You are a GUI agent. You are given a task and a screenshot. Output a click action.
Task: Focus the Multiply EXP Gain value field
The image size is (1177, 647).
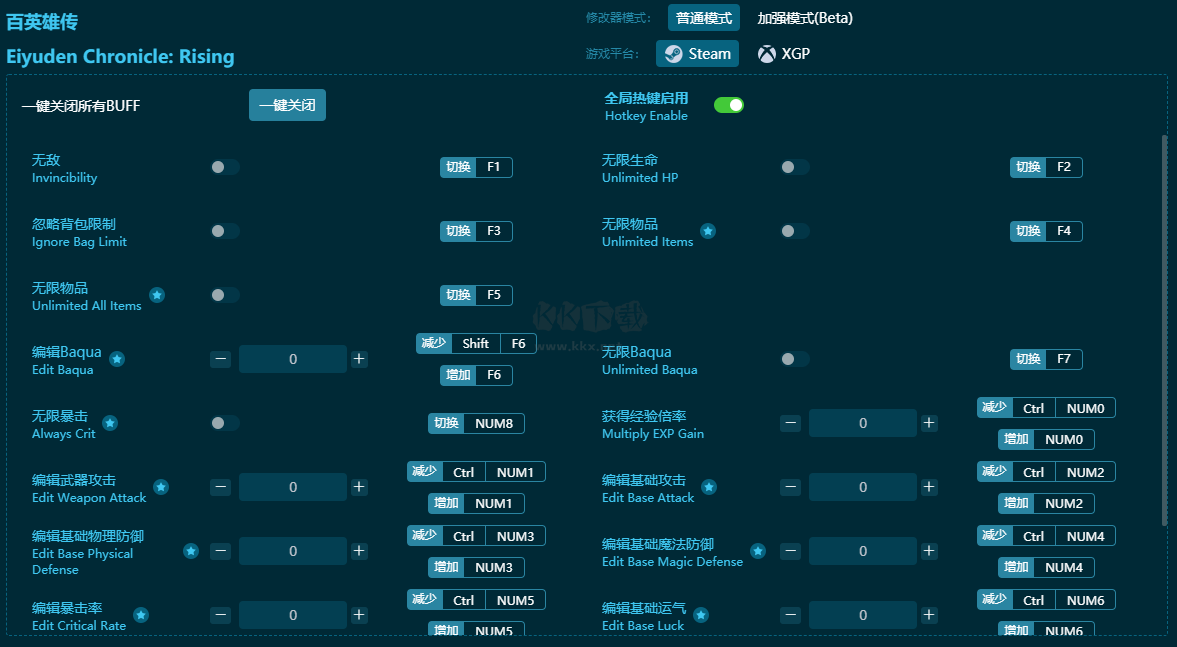click(862, 423)
